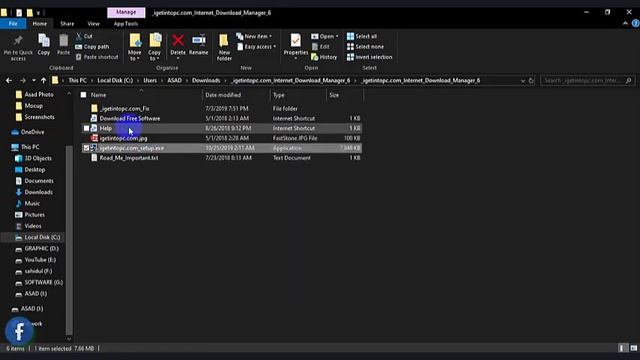Viewport: 640px width, 360px height.
Task: Click Paste shortcut in ribbon
Action: coord(97,57)
